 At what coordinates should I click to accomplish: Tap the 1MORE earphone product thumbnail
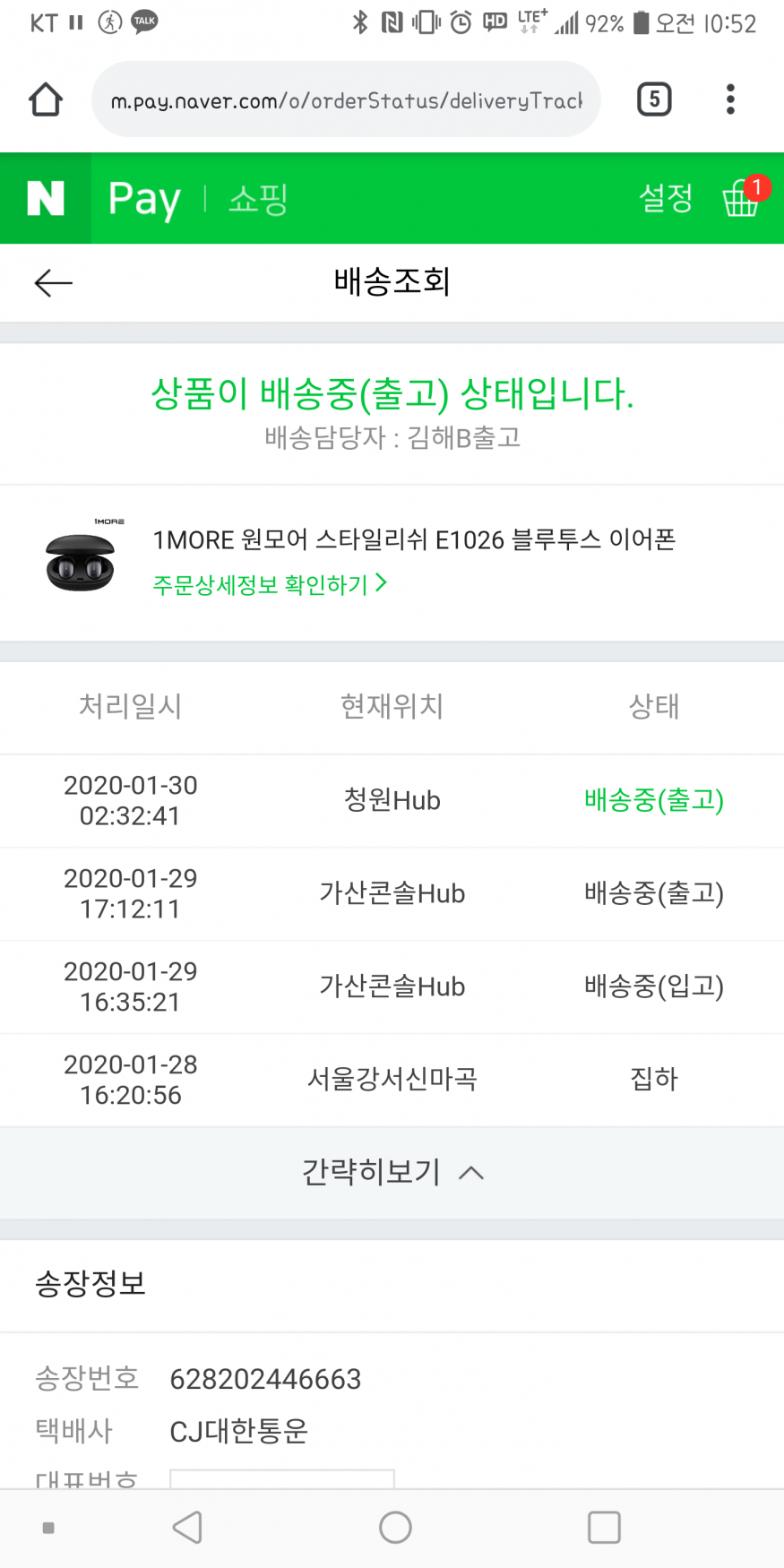(81, 557)
